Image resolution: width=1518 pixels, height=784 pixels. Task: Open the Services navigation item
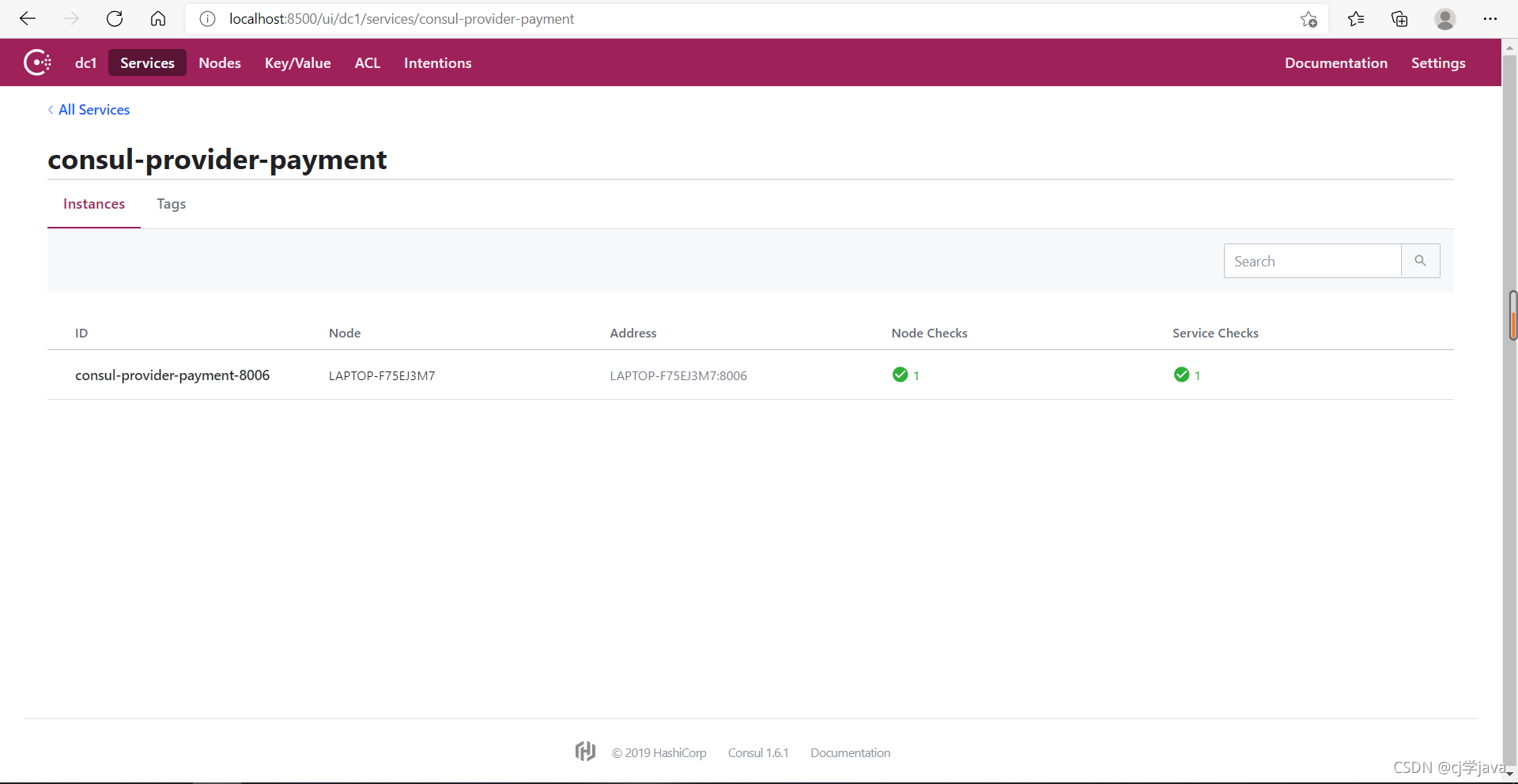147,63
